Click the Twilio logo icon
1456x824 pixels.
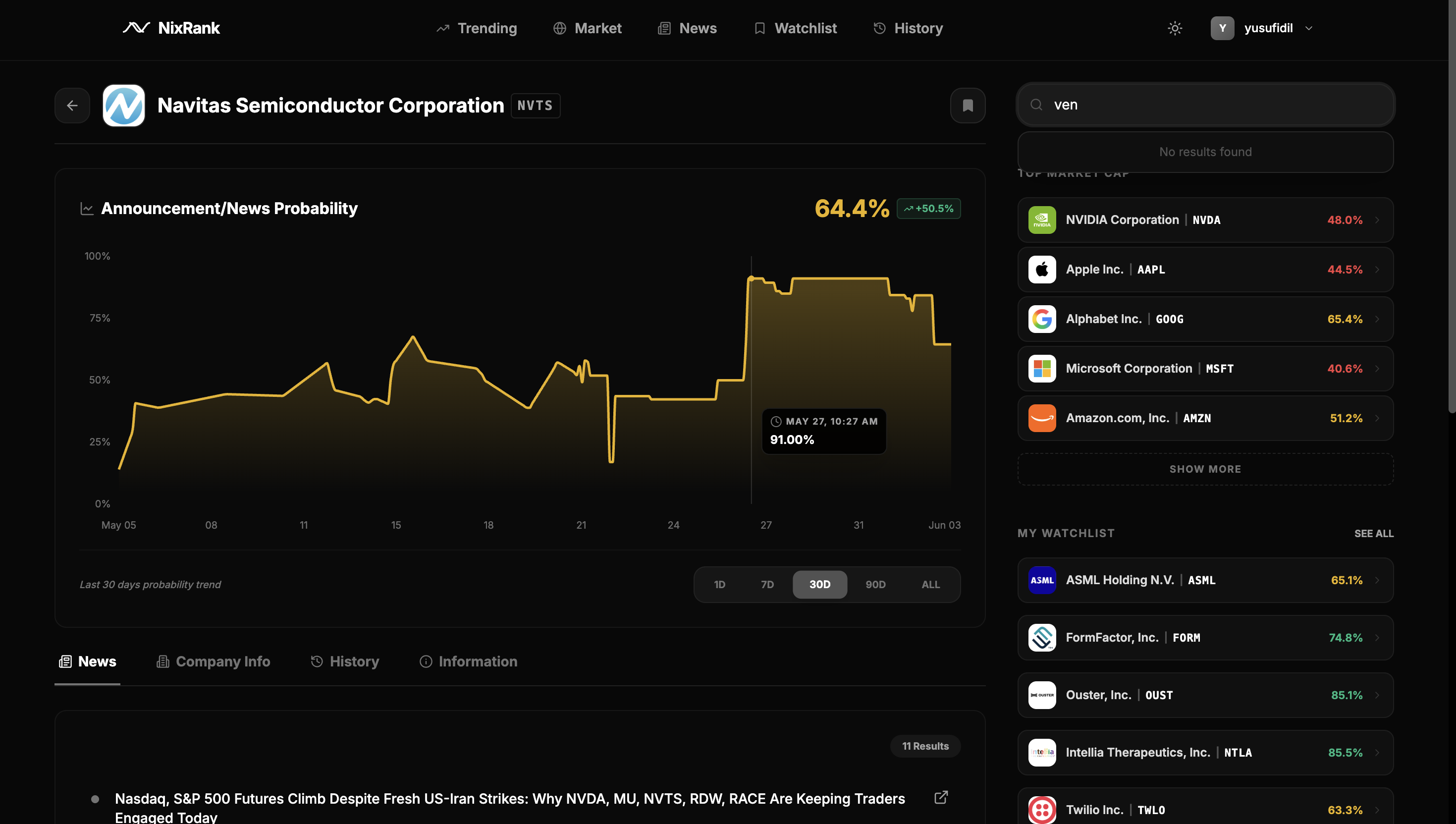tap(1042, 810)
